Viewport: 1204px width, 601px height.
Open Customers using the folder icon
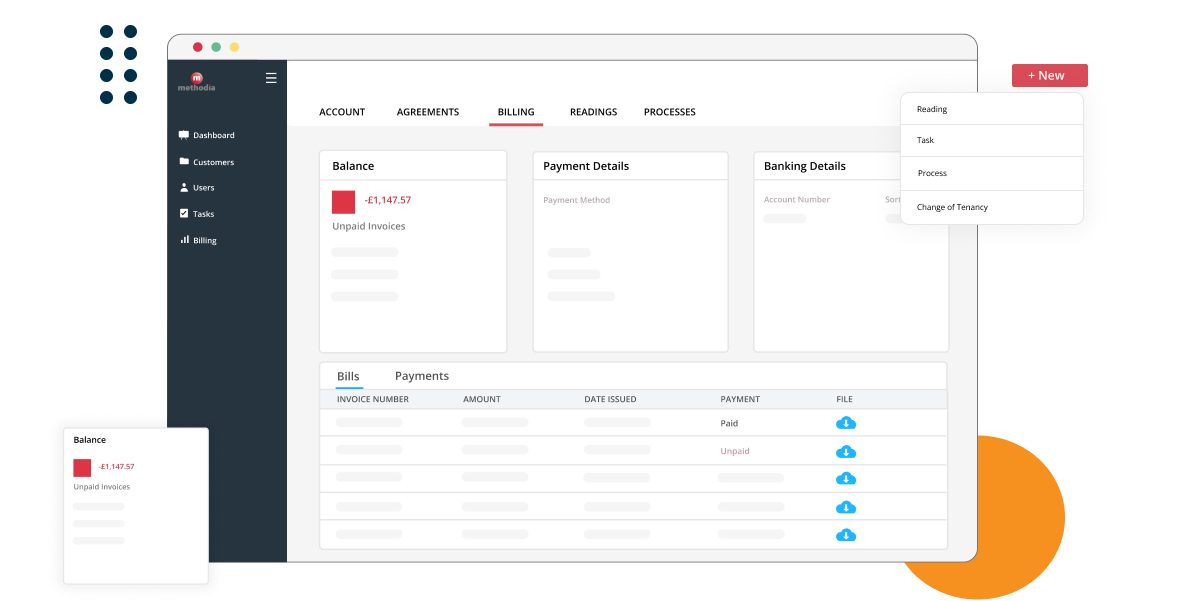point(184,161)
